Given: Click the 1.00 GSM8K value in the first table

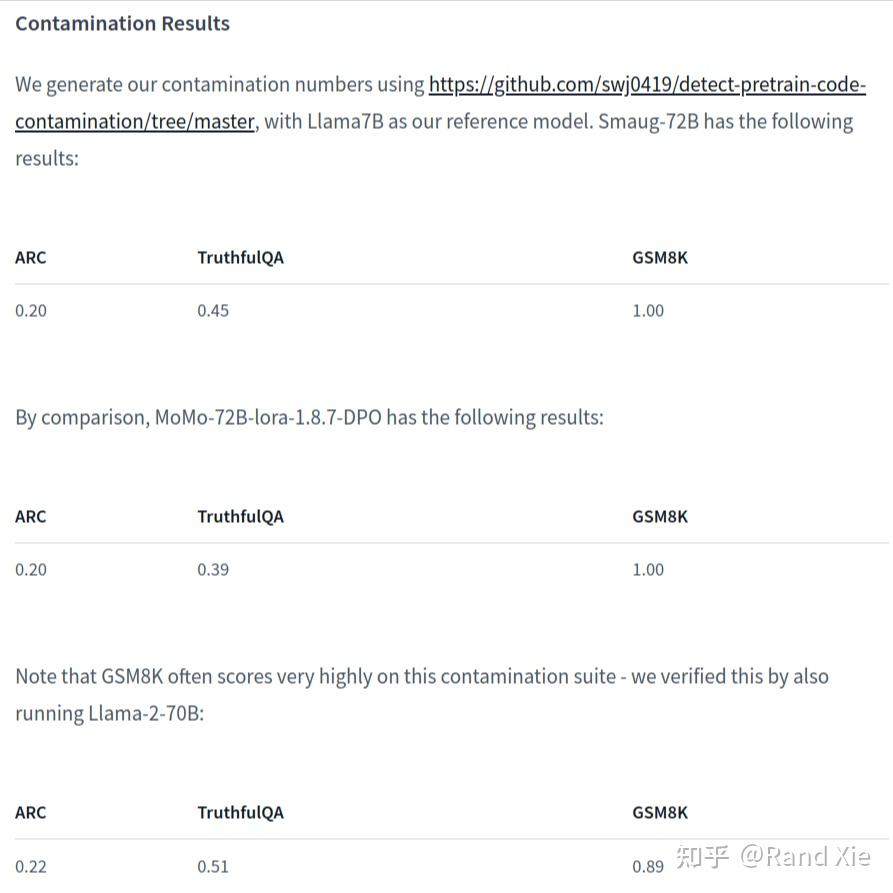Looking at the screenshot, I should (648, 310).
